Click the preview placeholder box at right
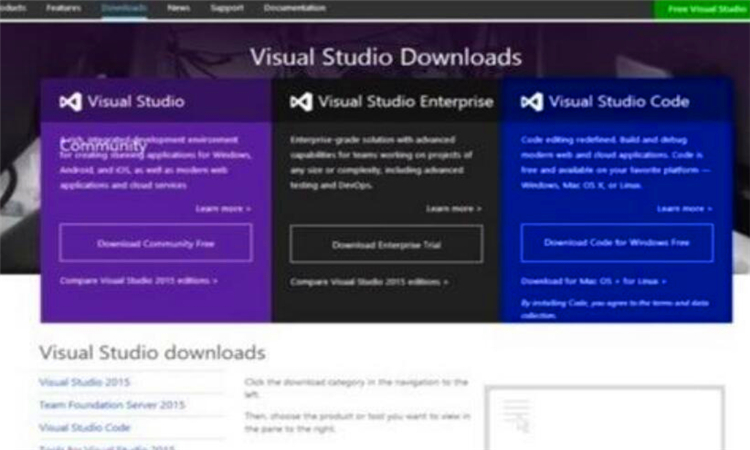This screenshot has height=450, width=750. pos(605,418)
